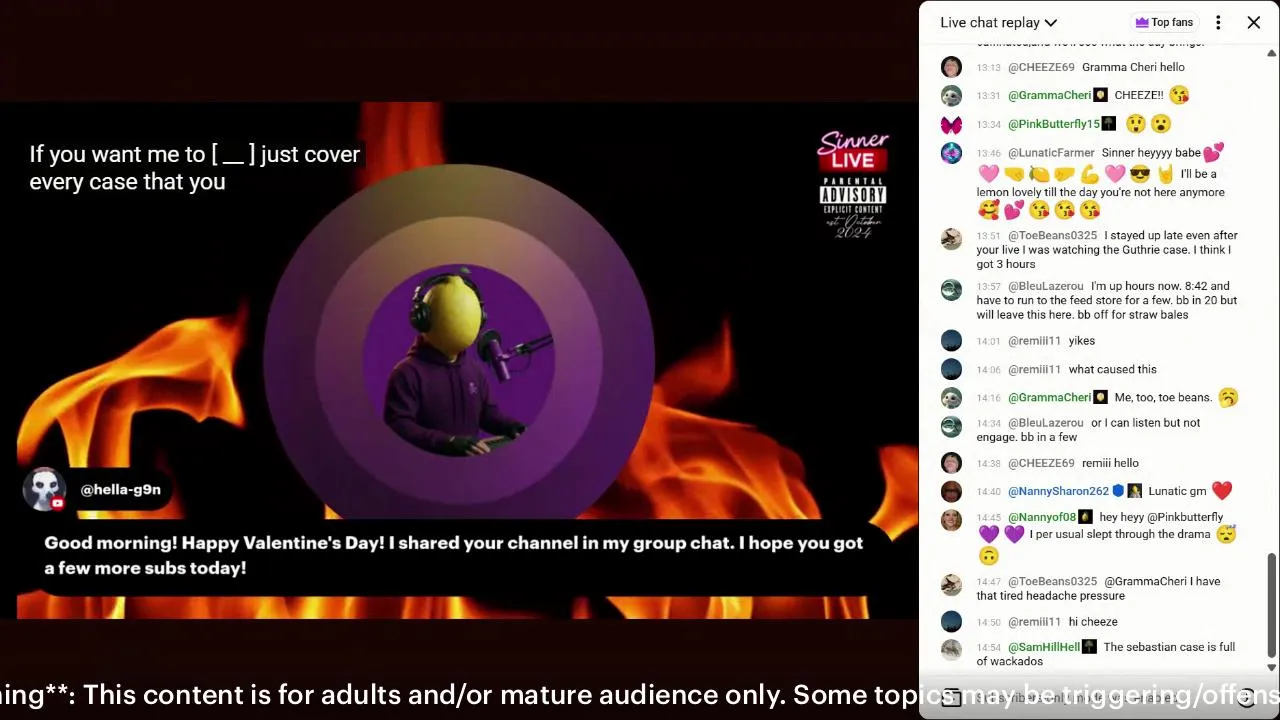Image resolution: width=1280 pixels, height=720 pixels.
Task: Open @ToeBeans0325 username at 13:51
Action: tap(1052, 236)
